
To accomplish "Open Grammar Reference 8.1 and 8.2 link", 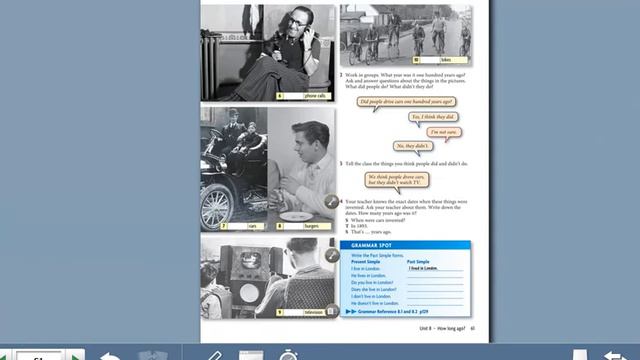I will (387, 311).
